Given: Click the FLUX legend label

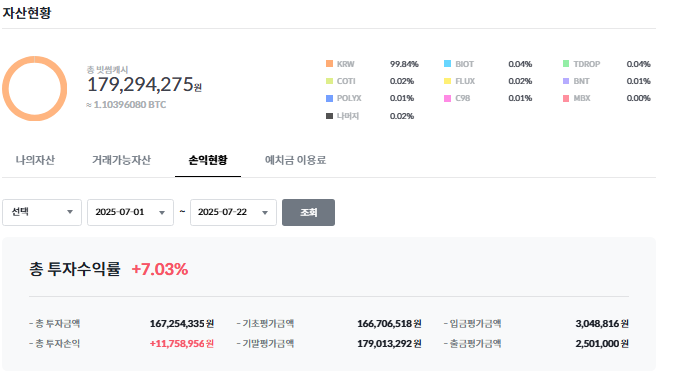Looking at the screenshot, I should coord(465,81).
